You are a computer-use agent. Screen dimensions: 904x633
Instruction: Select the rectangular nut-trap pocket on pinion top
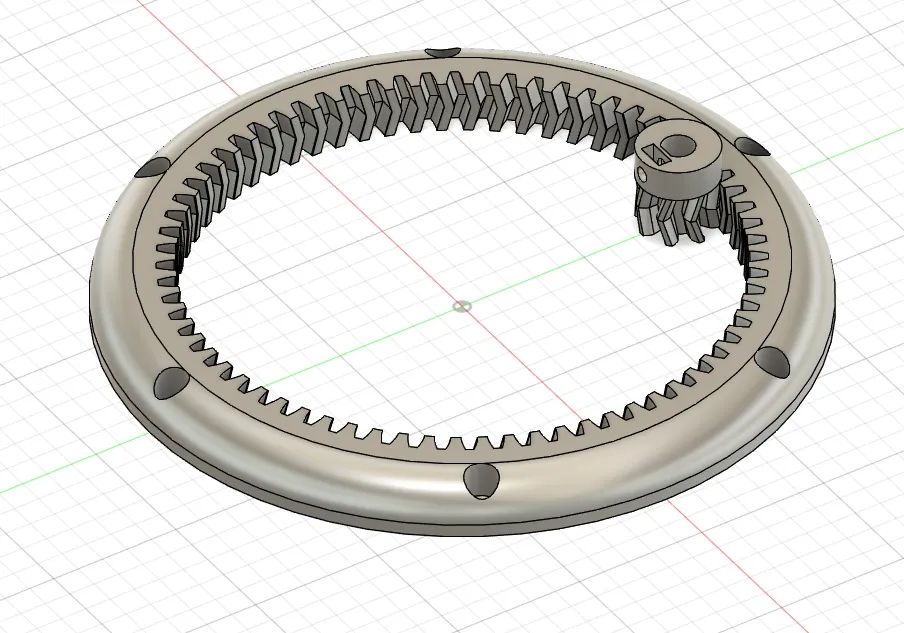point(654,153)
